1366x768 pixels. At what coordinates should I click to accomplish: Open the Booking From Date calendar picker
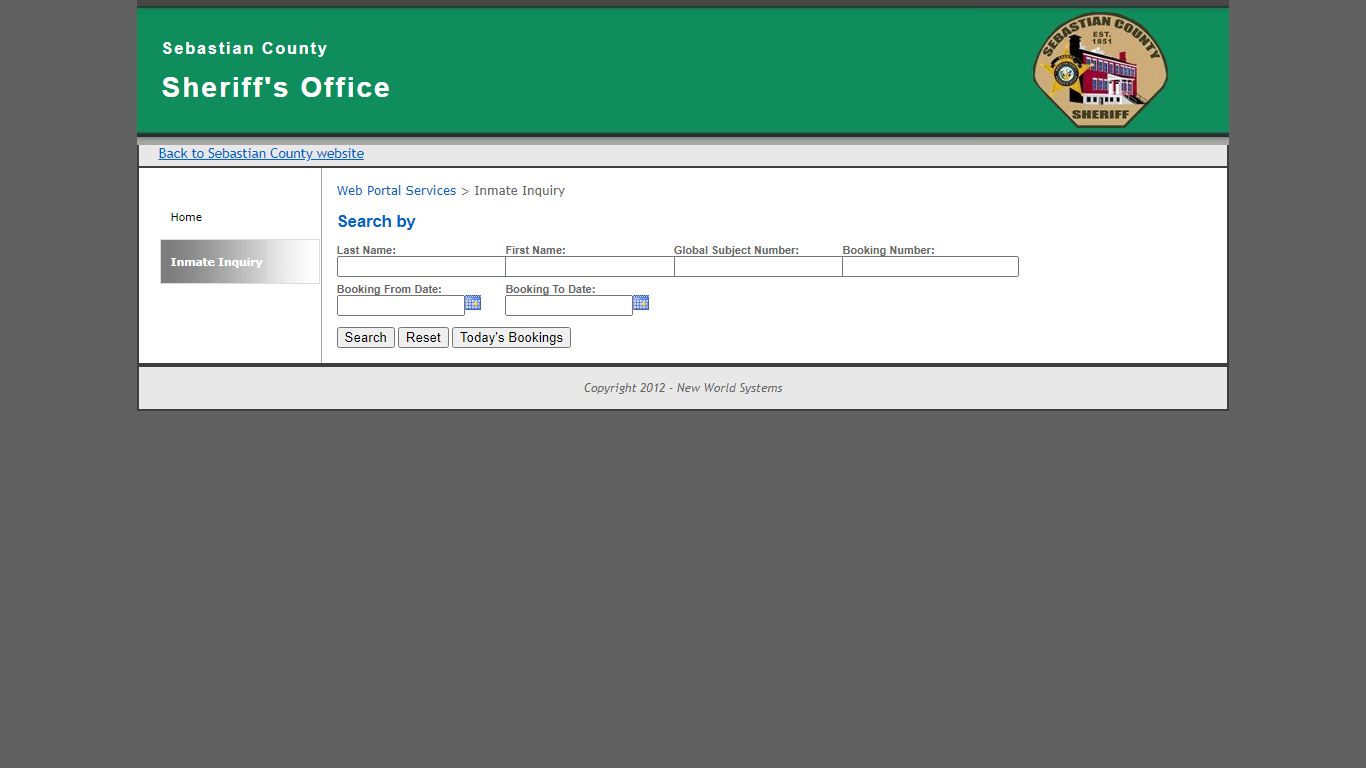tap(473, 303)
